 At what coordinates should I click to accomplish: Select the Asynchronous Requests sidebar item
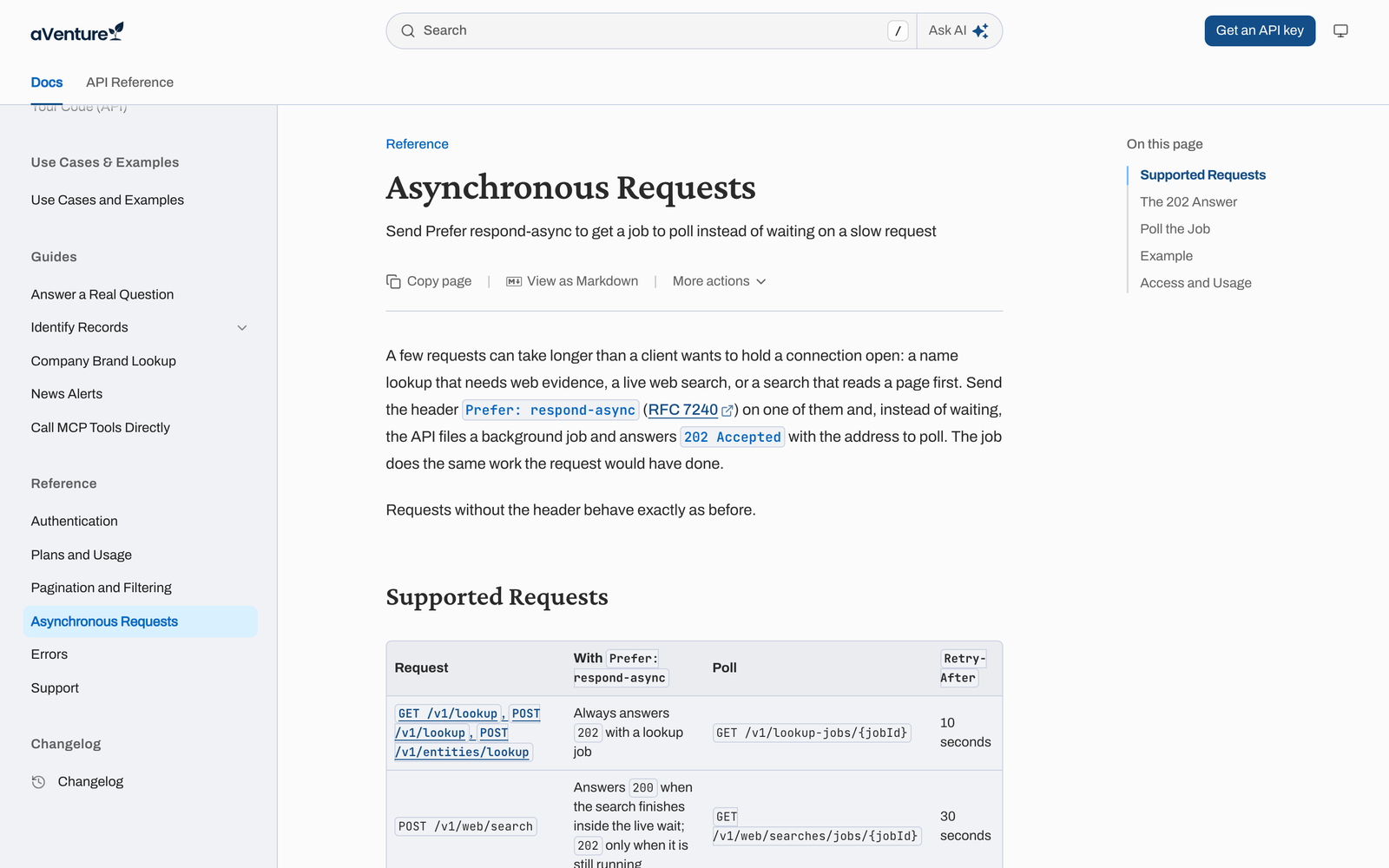click(x=140, y=621)
